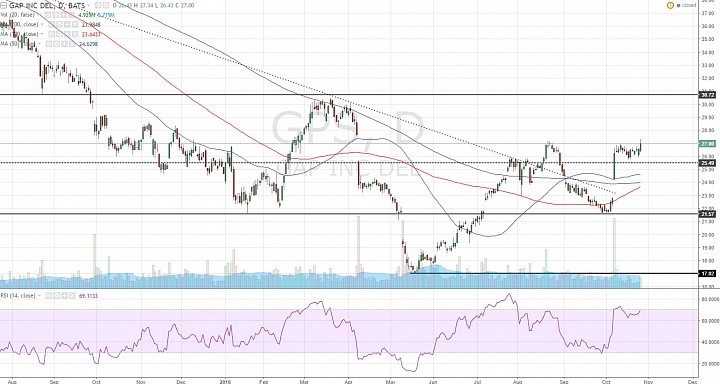
Task: Open dropdown arrow beside GAP INC DEL title
Action: point(89,6)
